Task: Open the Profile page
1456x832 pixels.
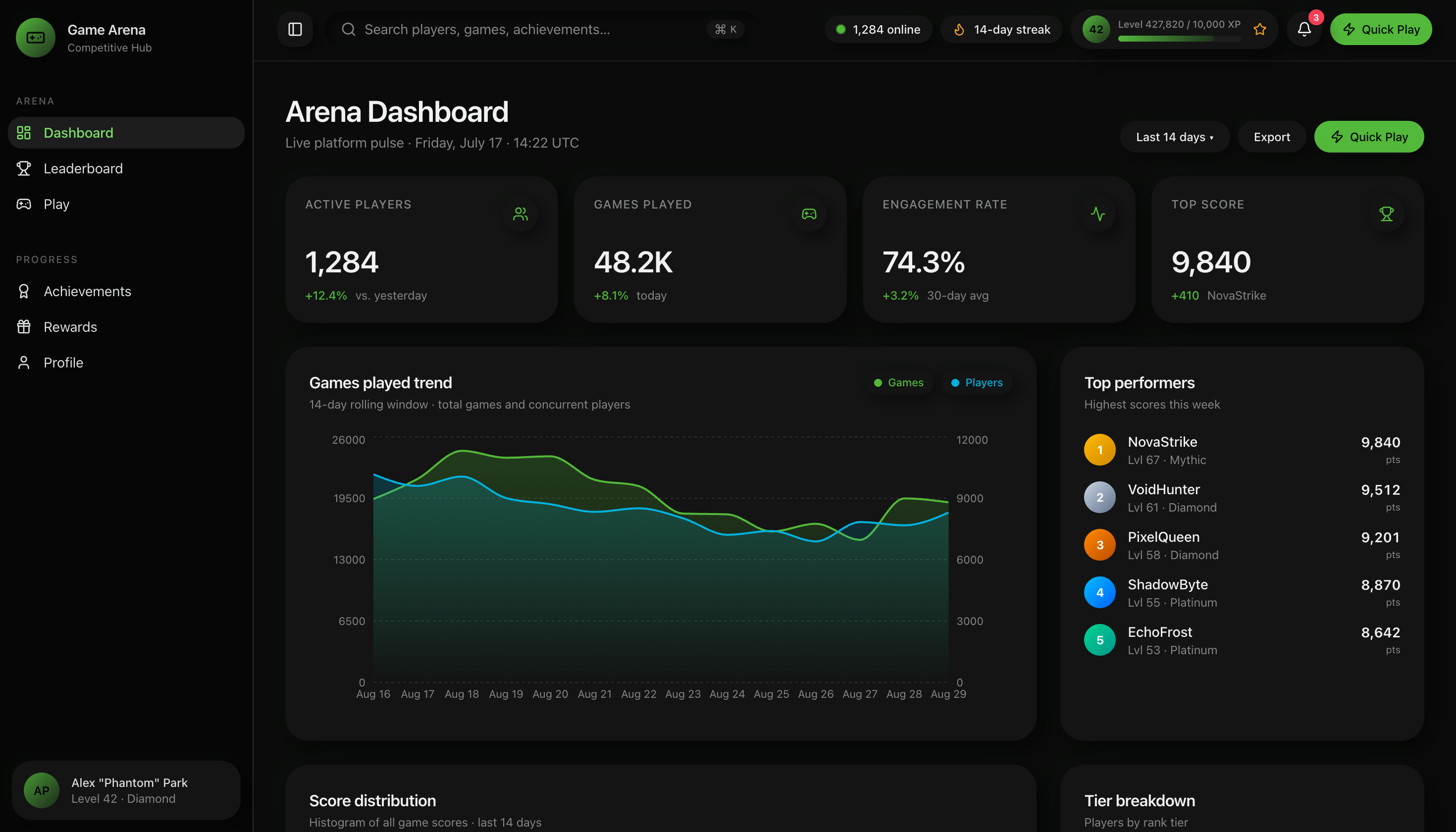Action: point(126,363)
